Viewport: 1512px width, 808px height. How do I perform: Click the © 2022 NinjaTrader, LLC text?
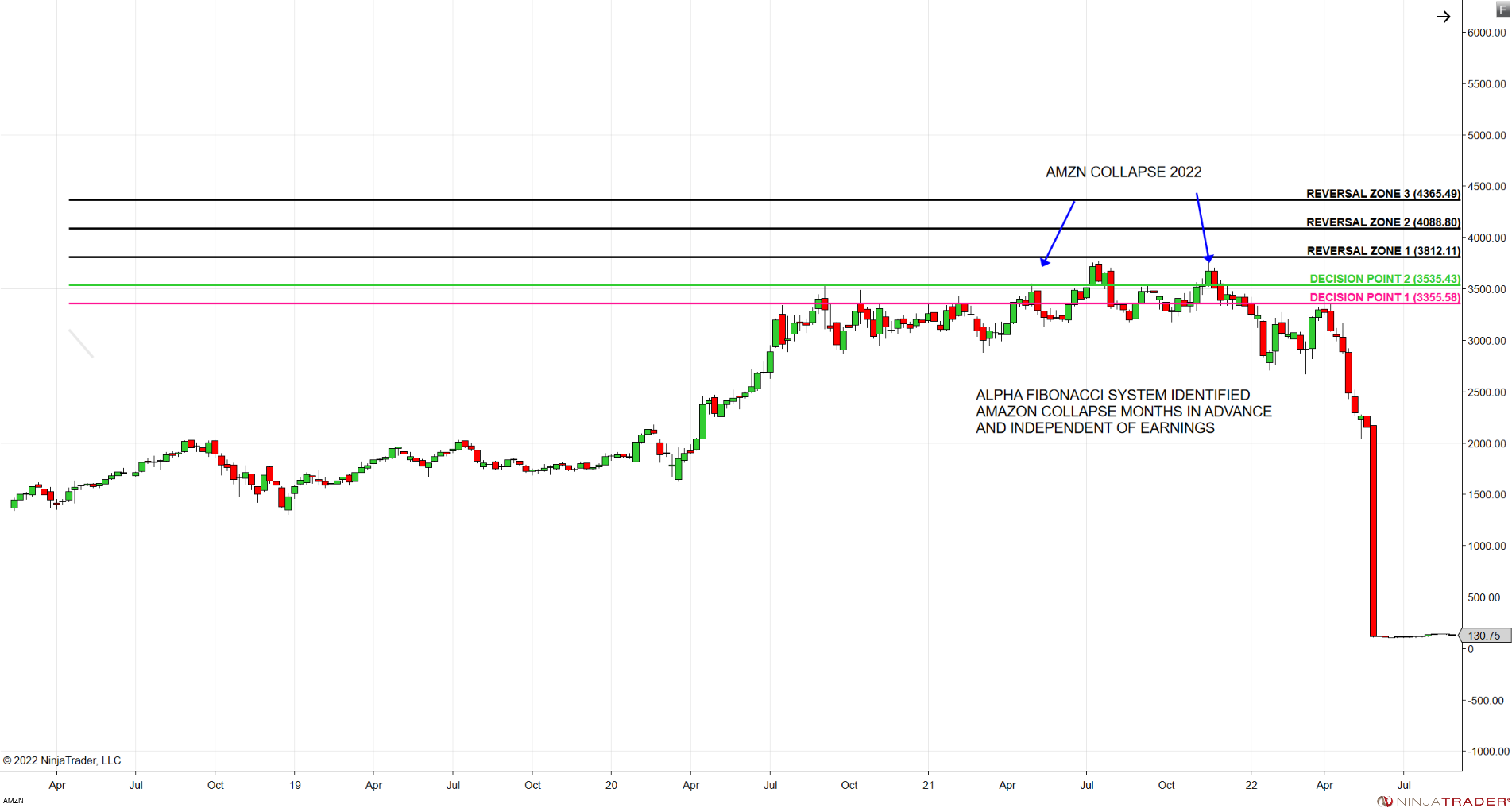pyautogui.click(x=62, y=760)
